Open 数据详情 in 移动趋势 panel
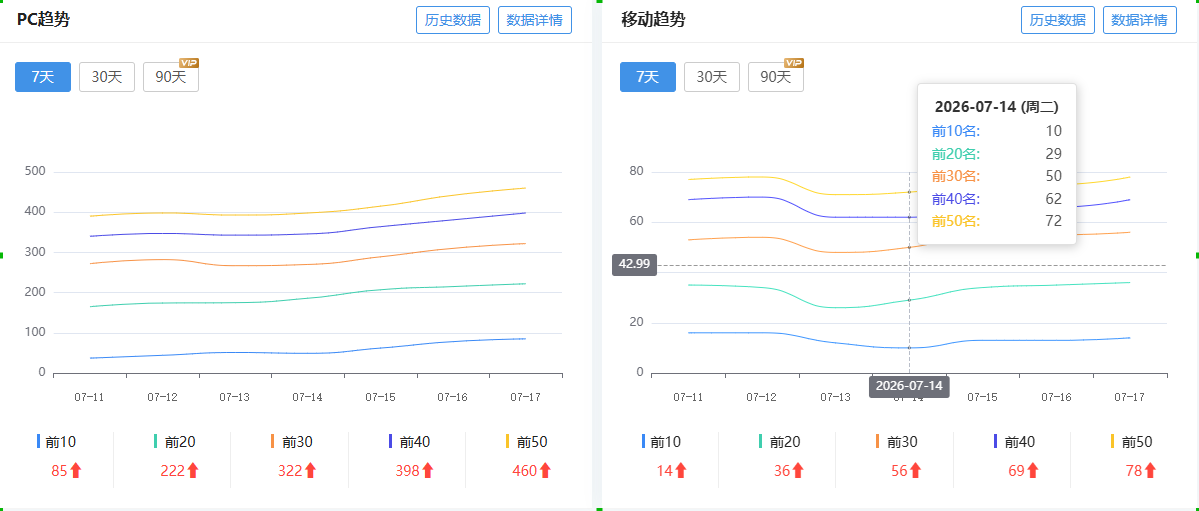The height and width of the screenshot is (511, 1199). tap(1139, 20)
